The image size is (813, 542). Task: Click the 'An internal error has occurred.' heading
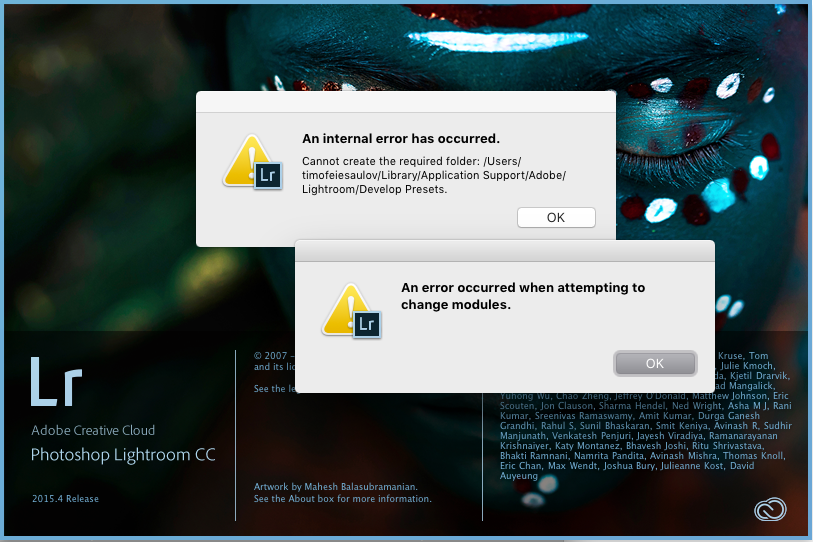[401, 138]
